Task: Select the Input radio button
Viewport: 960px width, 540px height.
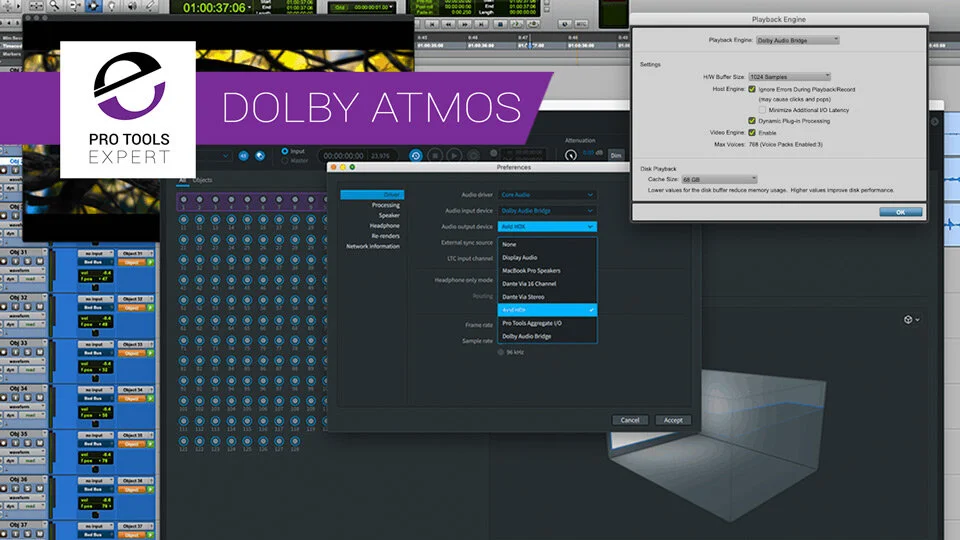Action: click(x=285, y=151)
